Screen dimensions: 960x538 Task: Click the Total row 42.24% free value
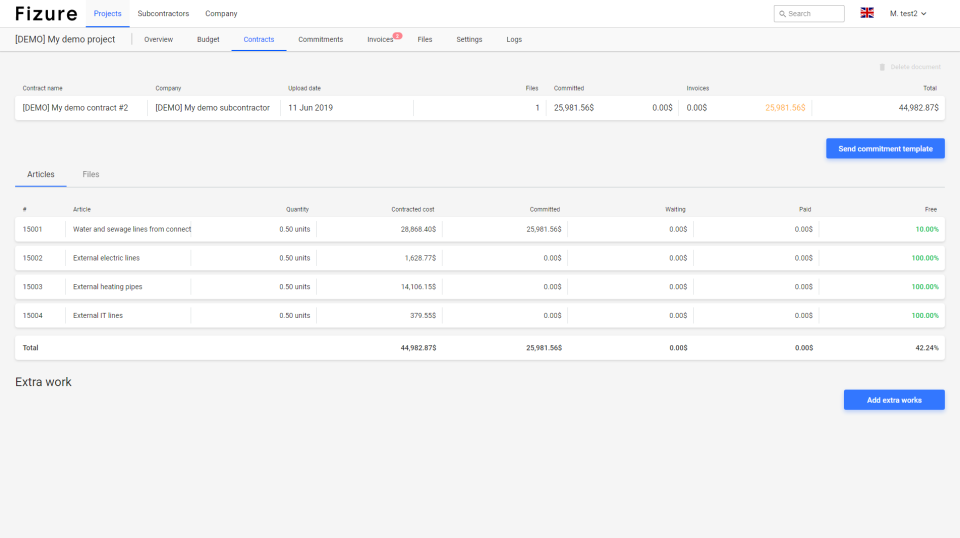point(927,348)
